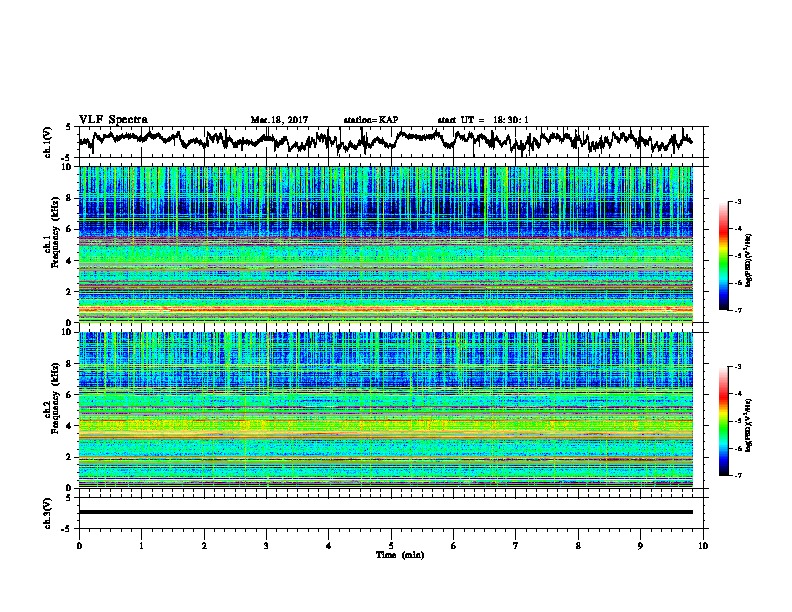792x612 pixels.
Task: Click the "-7" label on ch.2 colorbar
Action: click(738, 475)
